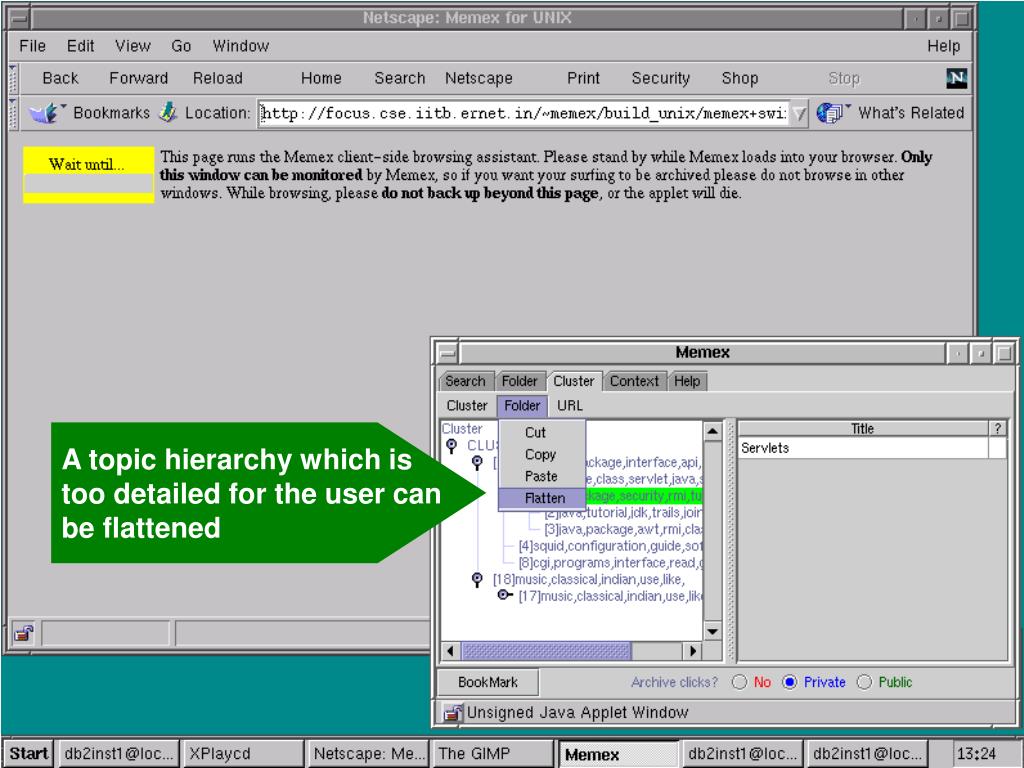Select Public for Archive clicks
The image size is (1024, 768).
click(x=864, y=682)
